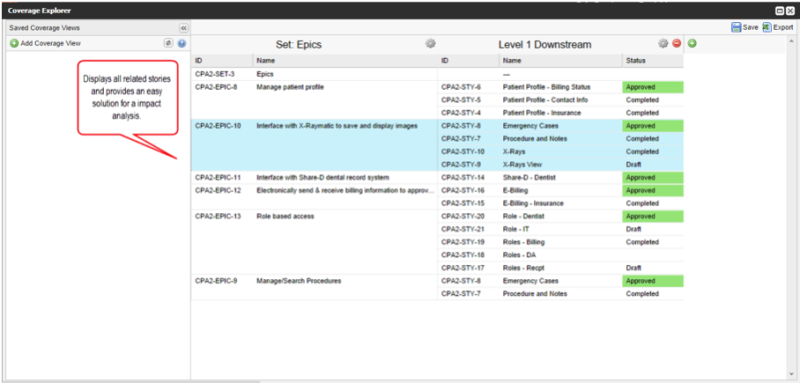Open settings gear for Set: Epics

coord(431,44)
